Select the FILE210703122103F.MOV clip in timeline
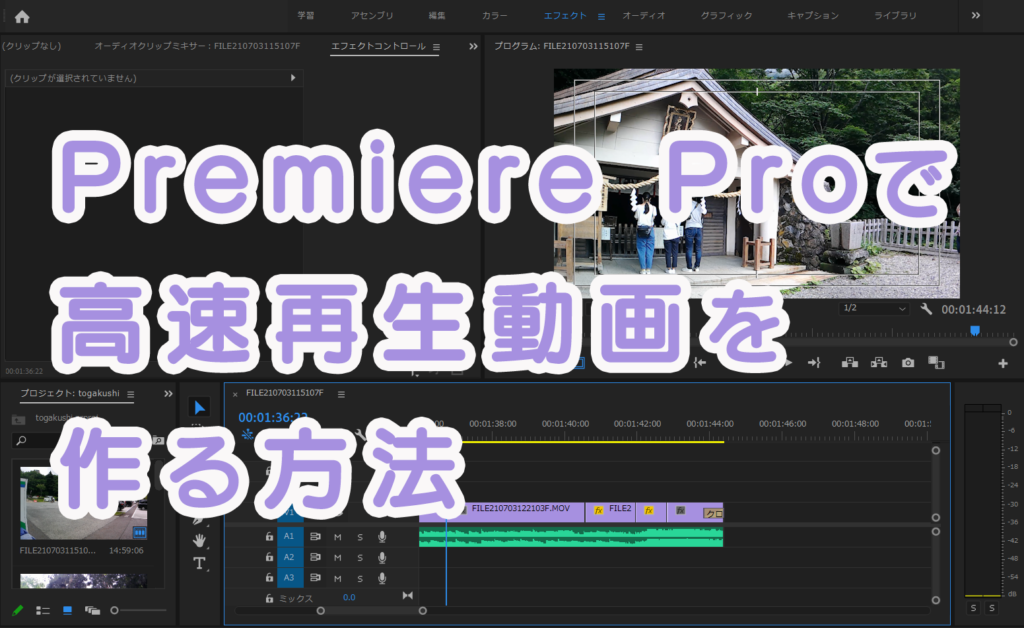 click(519, 512)
